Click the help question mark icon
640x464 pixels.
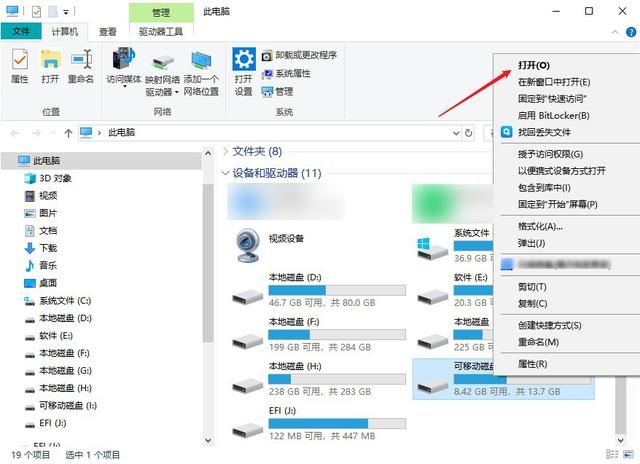point(631,32)
